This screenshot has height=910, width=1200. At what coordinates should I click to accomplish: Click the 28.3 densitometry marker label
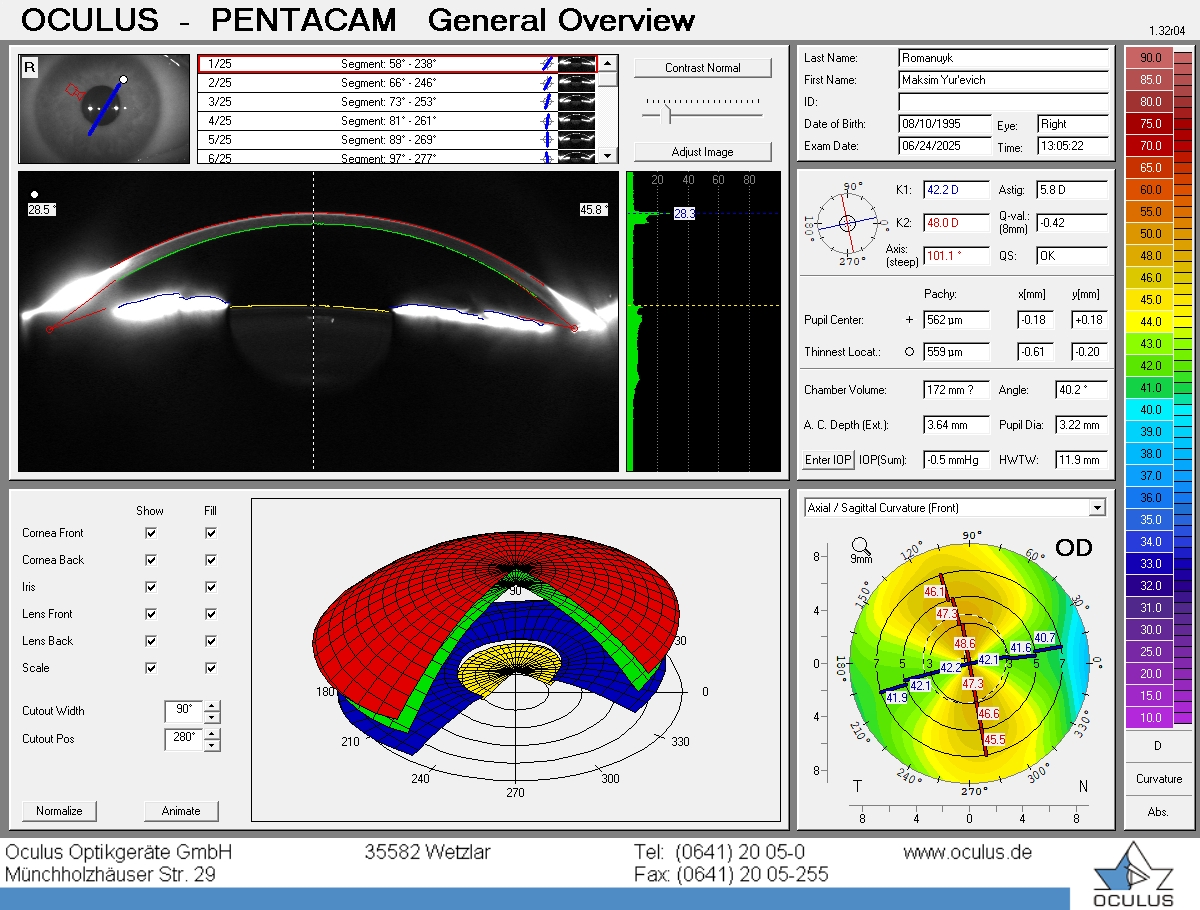tap(684, 214)
